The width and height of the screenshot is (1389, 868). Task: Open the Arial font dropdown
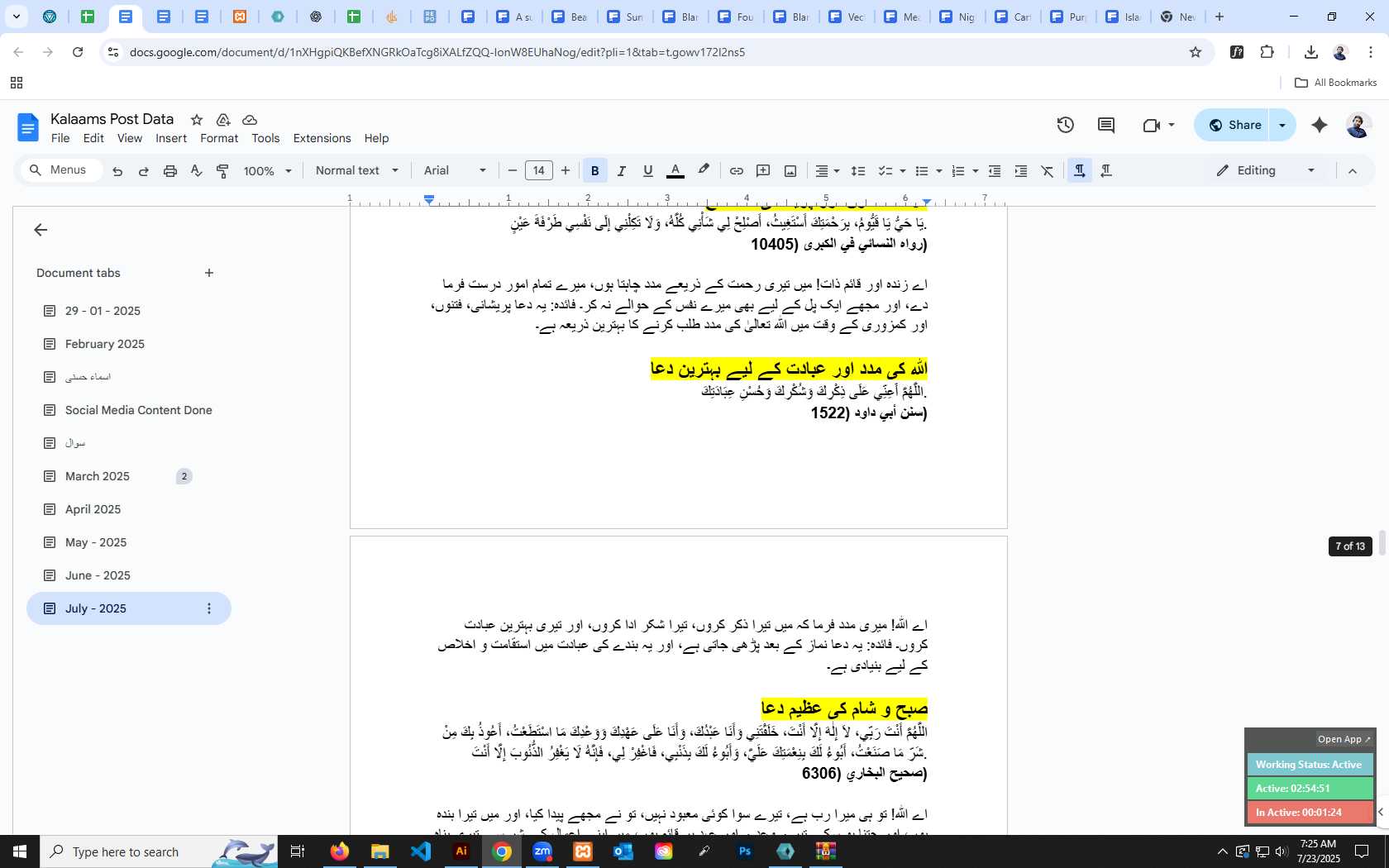(x=455, y=171)
